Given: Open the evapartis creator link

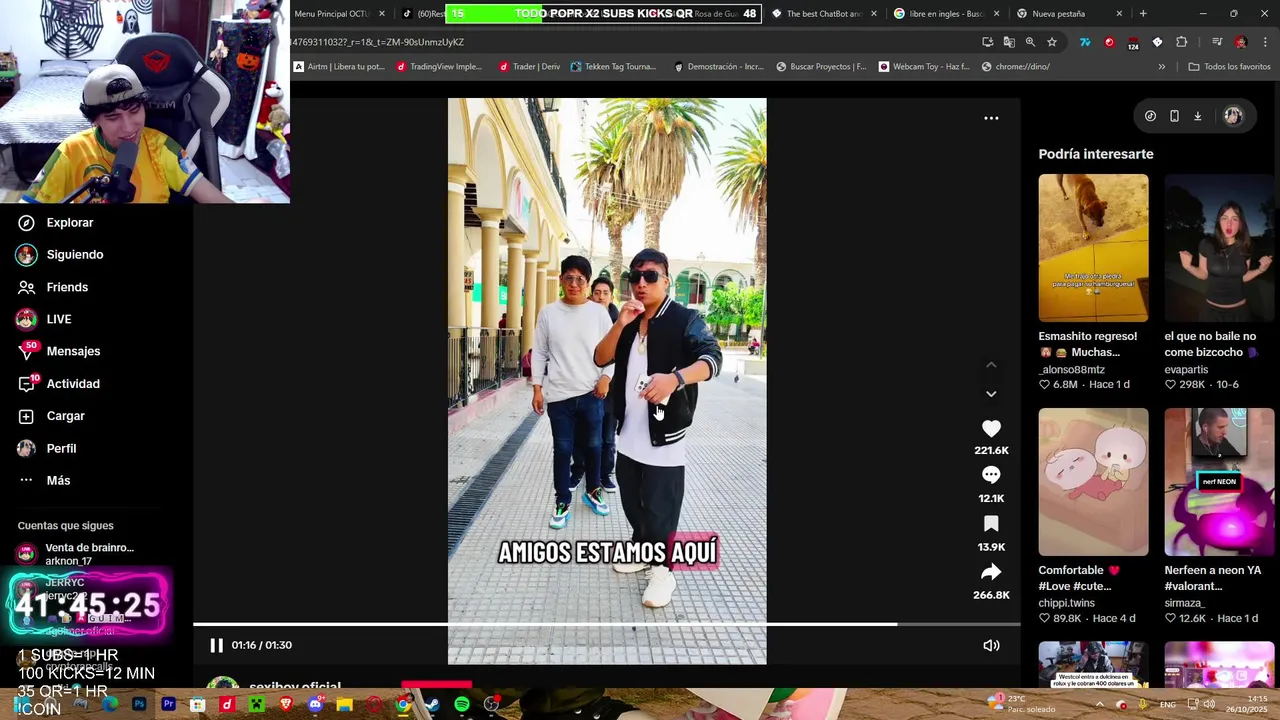Looking at the screenshot, I should coord(1186,369).
